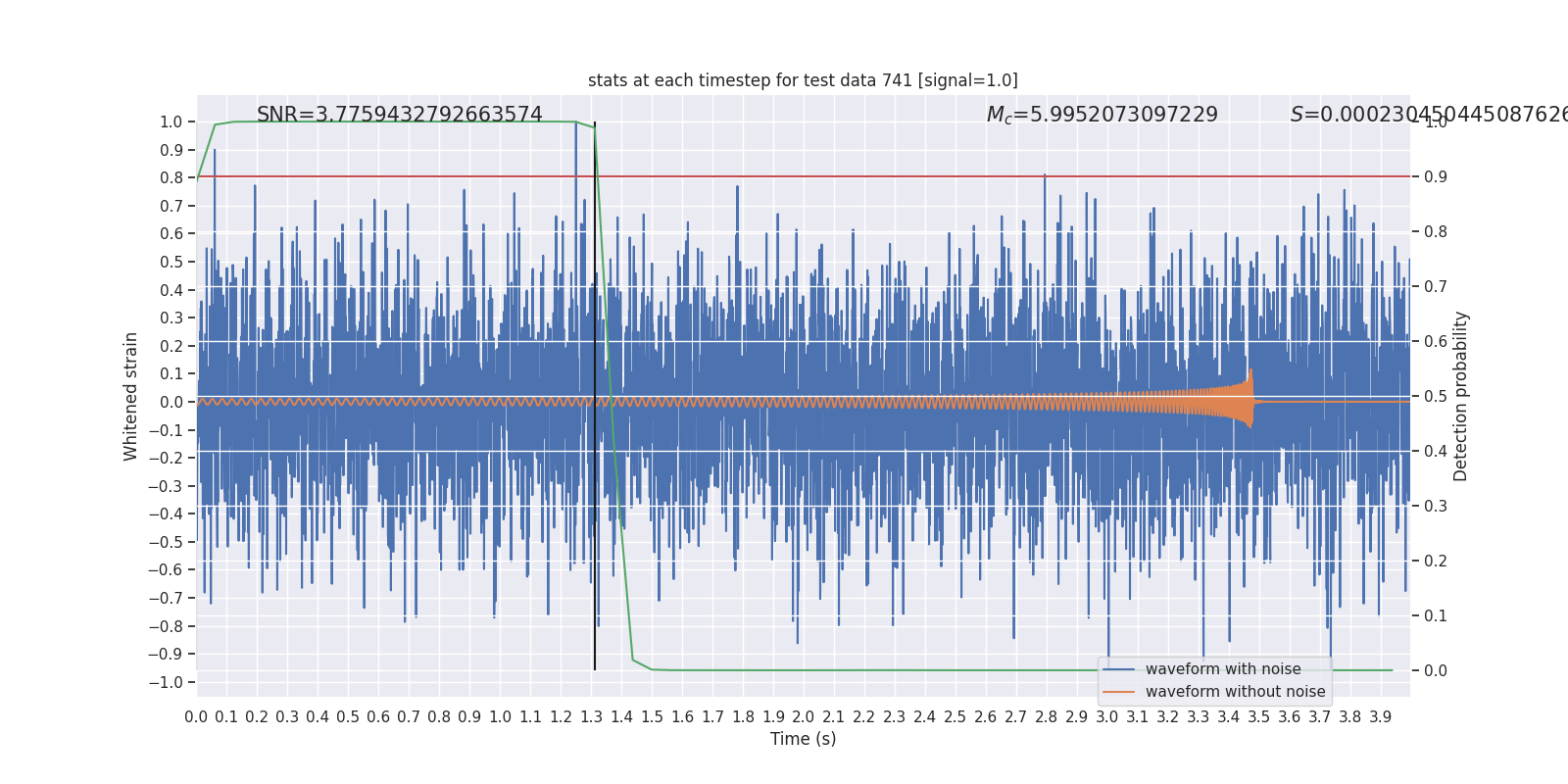Image resolution: width=1568 pixels, height=784 pixels.
Task: Click the left y-axis tick label 1.0
Action: click(x=171, y=122)
